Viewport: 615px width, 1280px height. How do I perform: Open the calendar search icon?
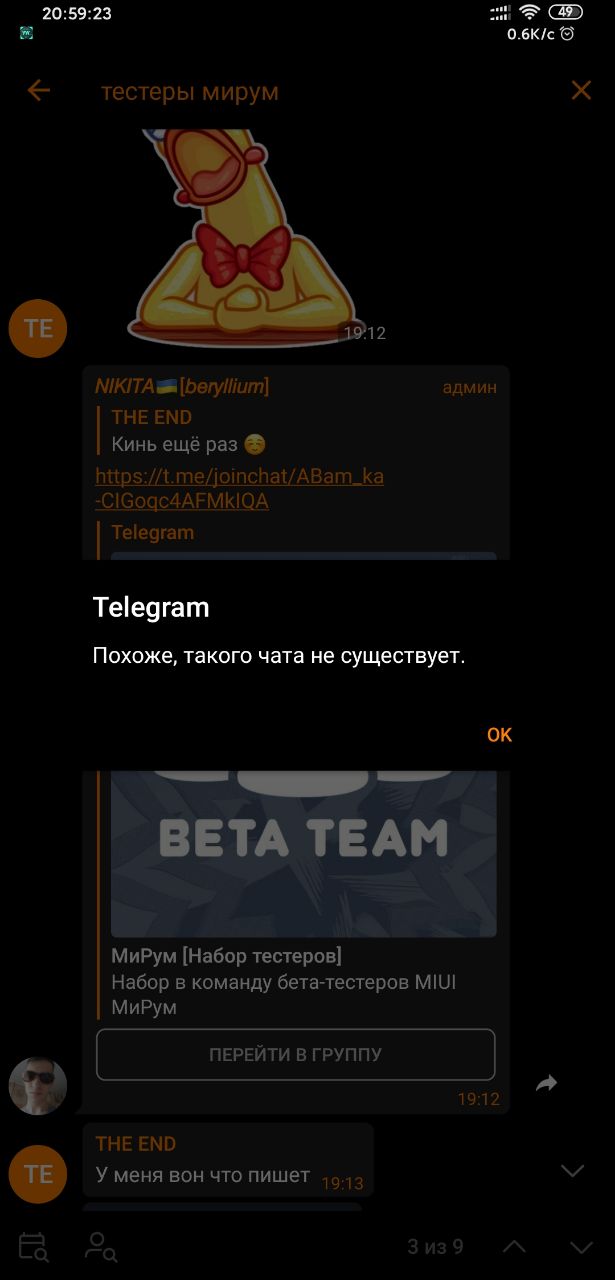pos(33,1246)
